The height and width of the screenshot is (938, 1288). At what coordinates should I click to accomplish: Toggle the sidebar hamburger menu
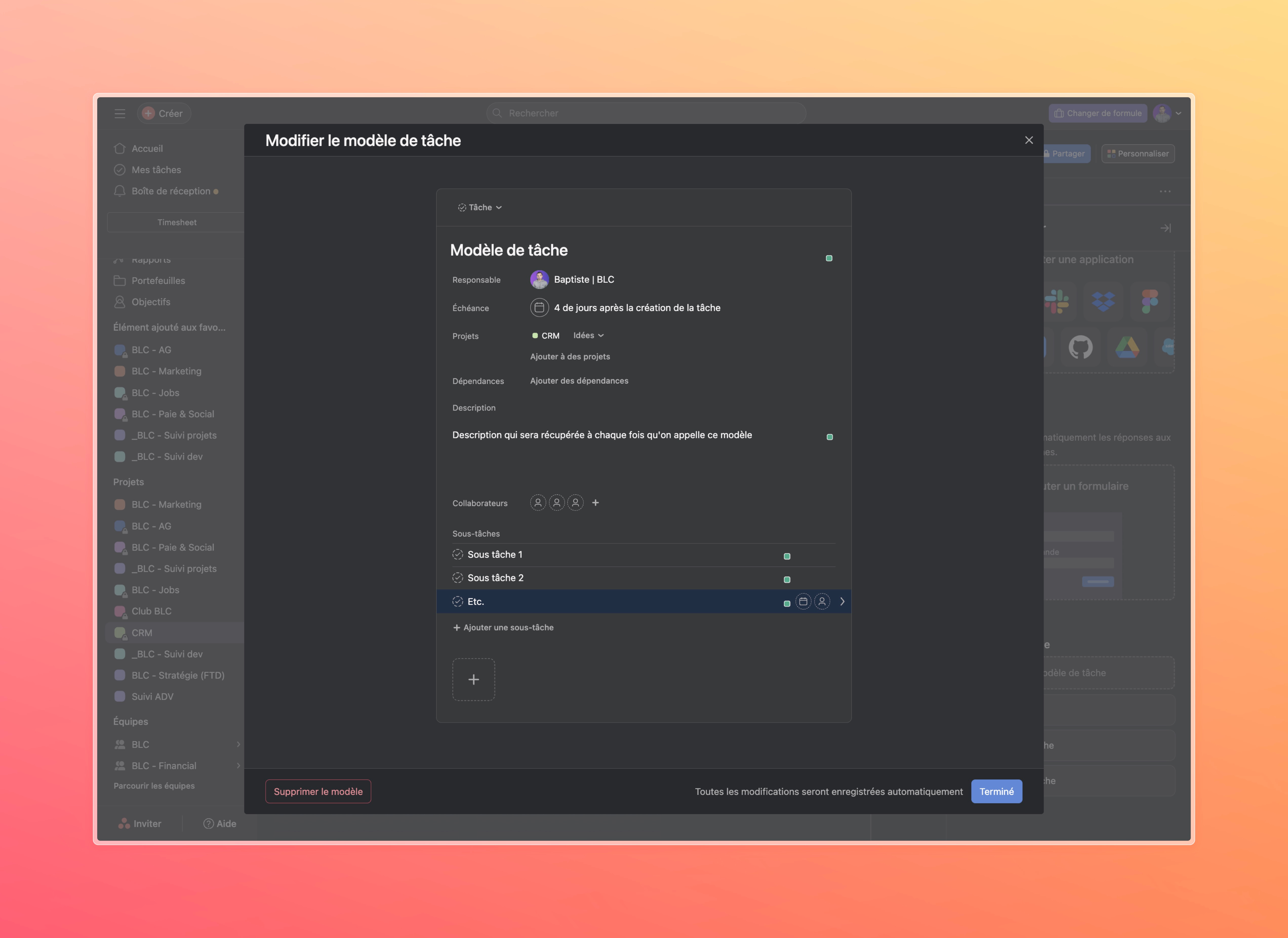[x=120, y=114]
